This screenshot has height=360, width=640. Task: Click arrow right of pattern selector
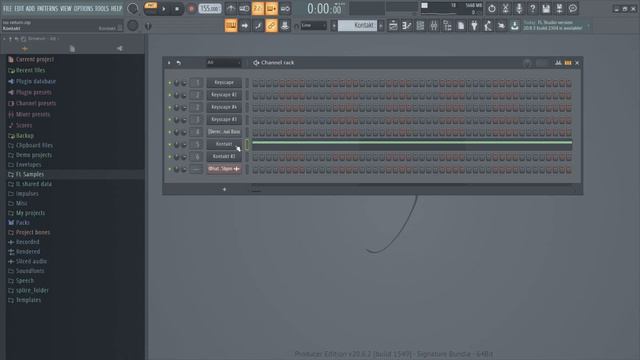[x=381, y=26]
